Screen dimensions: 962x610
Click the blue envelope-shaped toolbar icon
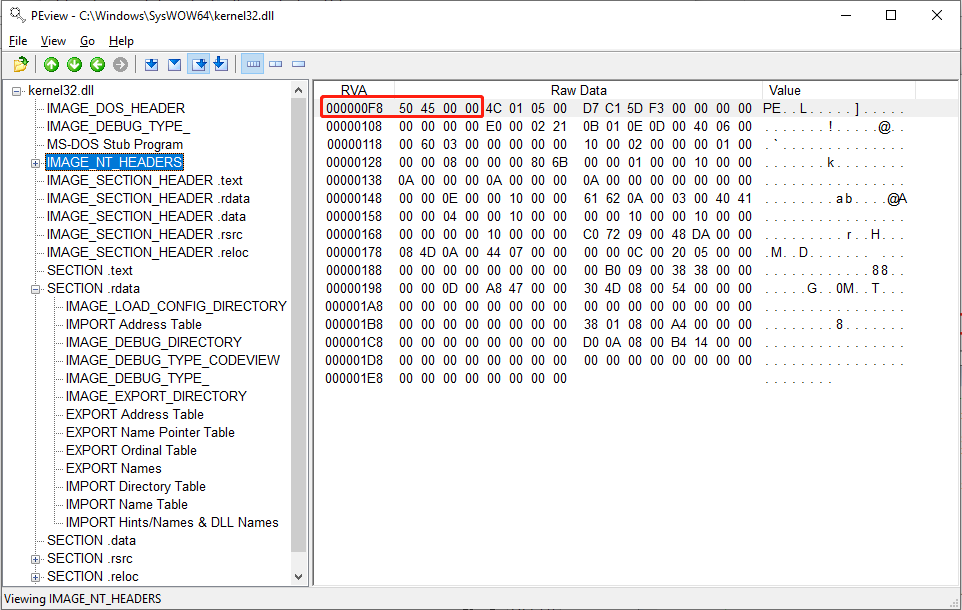(x=175, y=65)
